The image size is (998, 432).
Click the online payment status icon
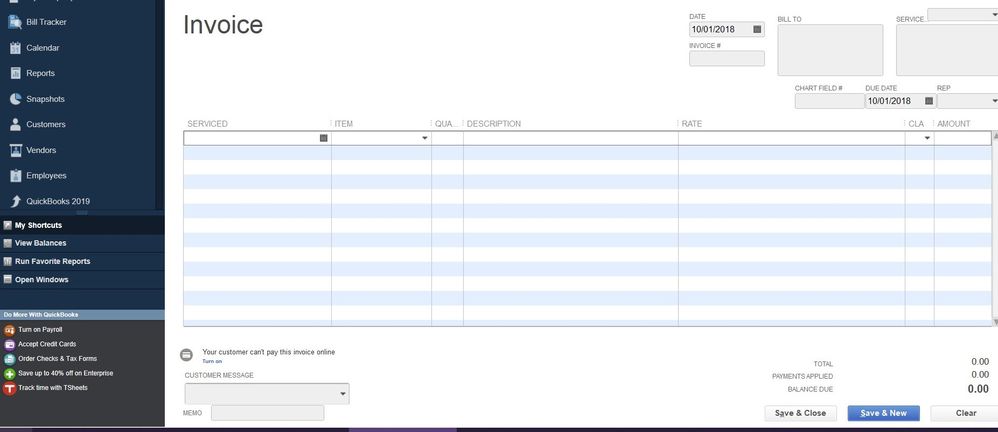pyautogui.click(x=186, y=354)
